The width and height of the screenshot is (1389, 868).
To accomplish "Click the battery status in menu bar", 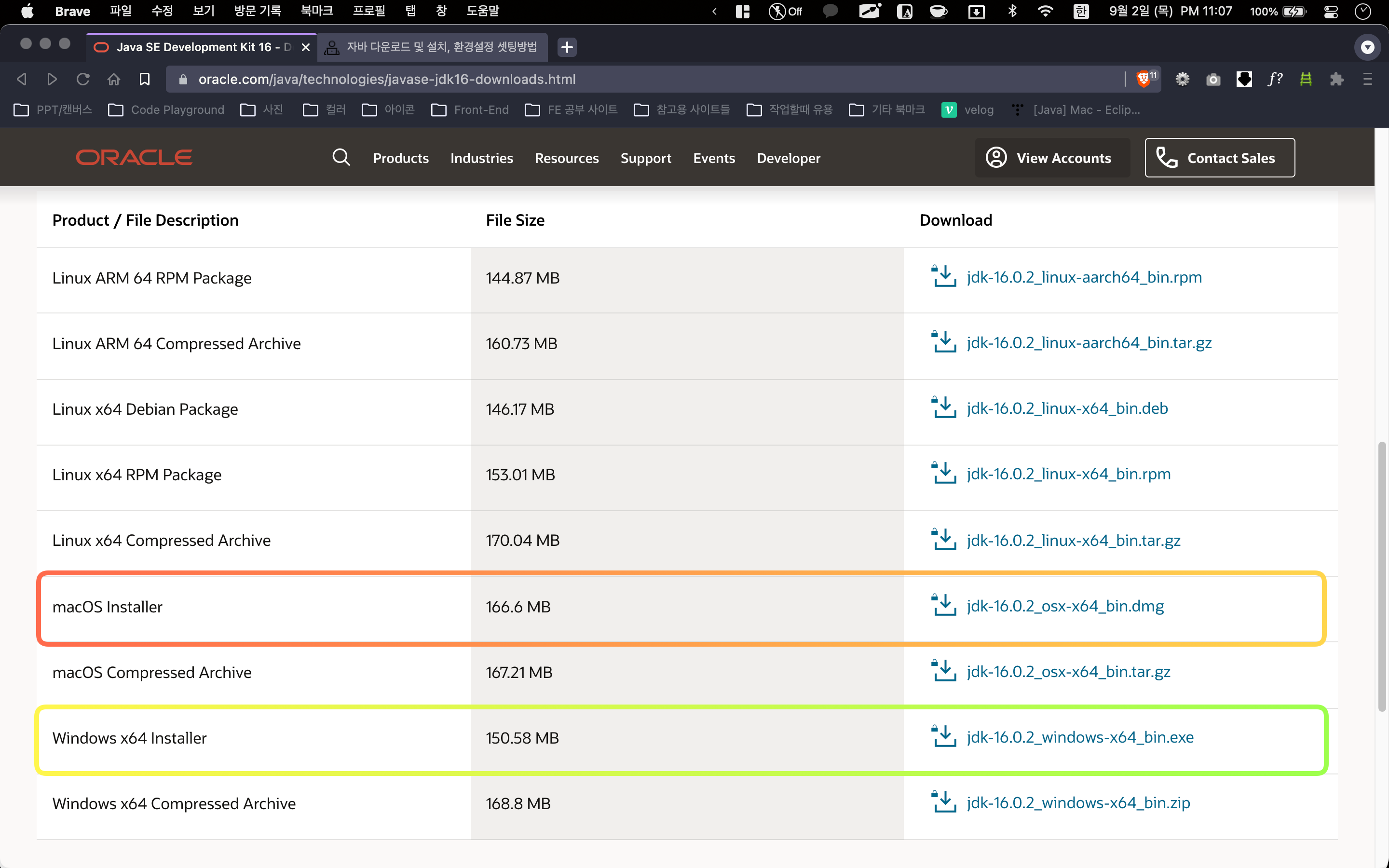I will (x=1279, y=11).
